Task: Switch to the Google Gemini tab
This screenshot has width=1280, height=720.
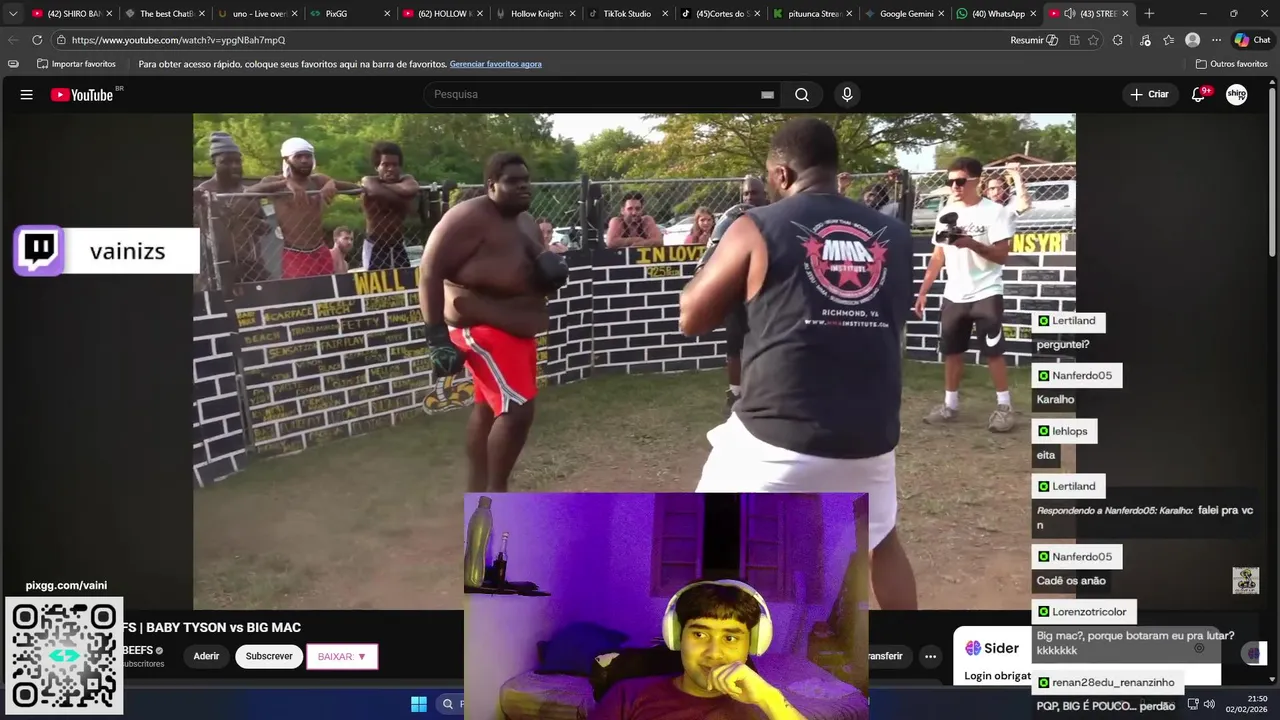Action: [903, 14]
